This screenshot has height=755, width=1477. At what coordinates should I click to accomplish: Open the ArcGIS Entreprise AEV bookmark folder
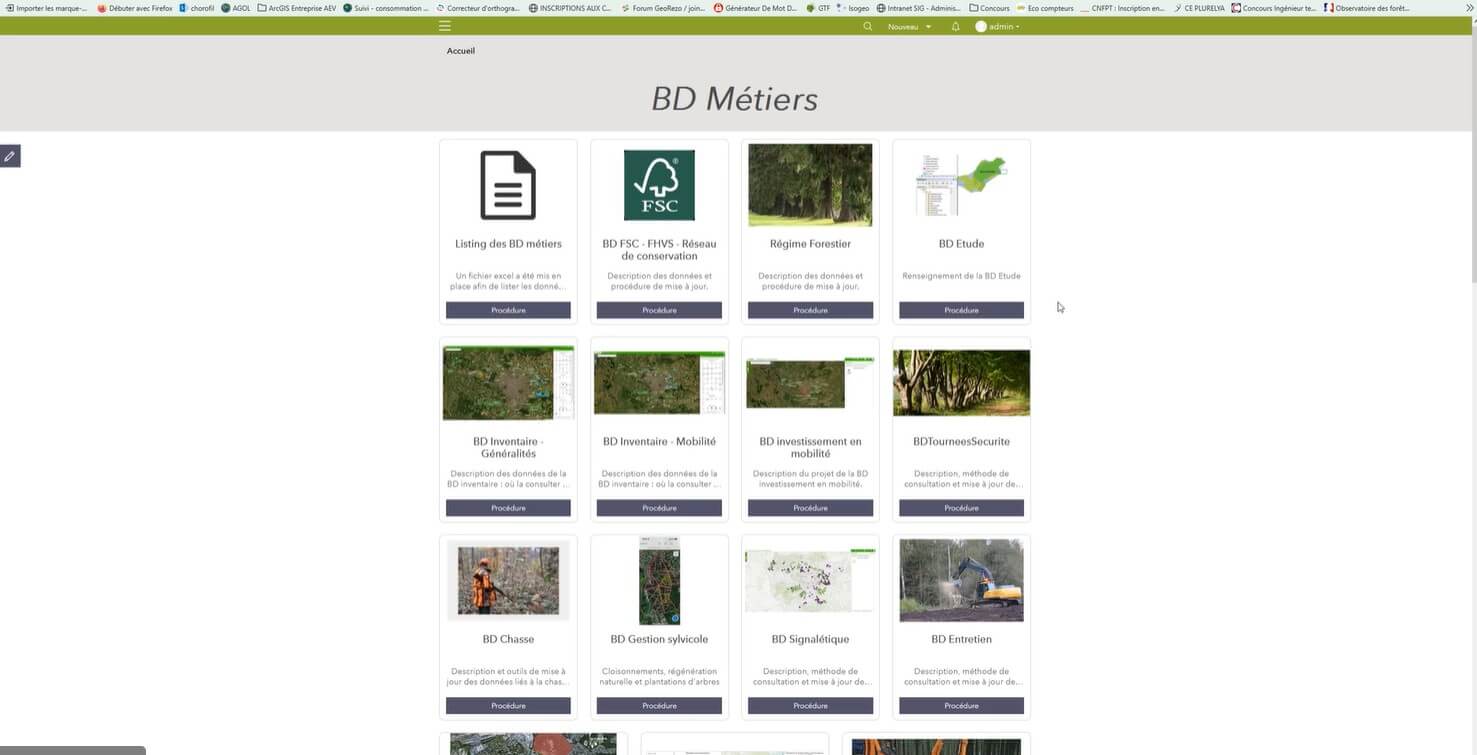[296, 8]
